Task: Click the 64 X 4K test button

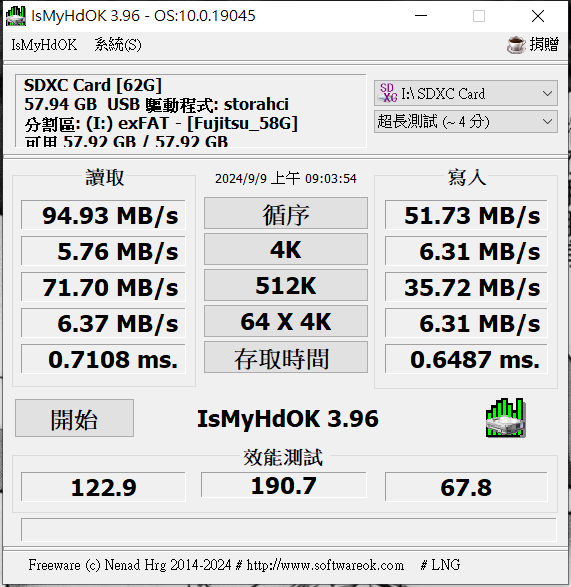Action: [x=286, y=321]
